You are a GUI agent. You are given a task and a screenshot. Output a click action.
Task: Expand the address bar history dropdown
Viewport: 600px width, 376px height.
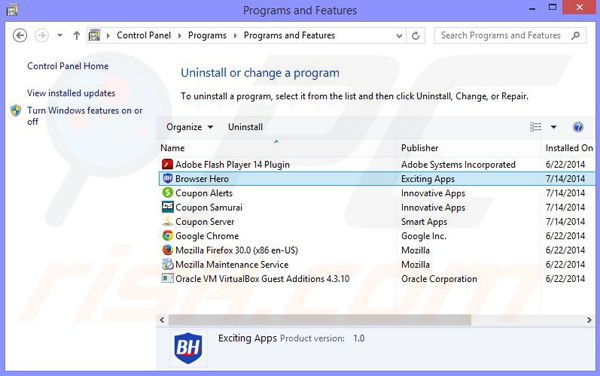[399, 36]
